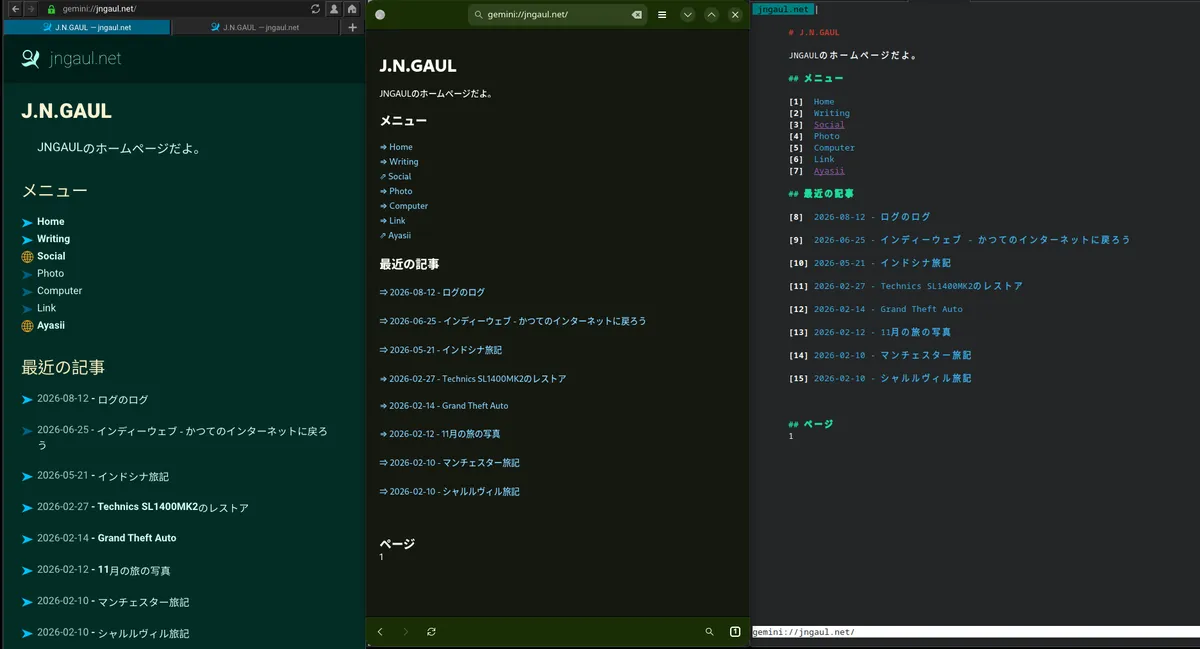Open 2026-02-12 11月の旅の写真 in left browser
Screen dimensions: 1200x649
point(104,570)
